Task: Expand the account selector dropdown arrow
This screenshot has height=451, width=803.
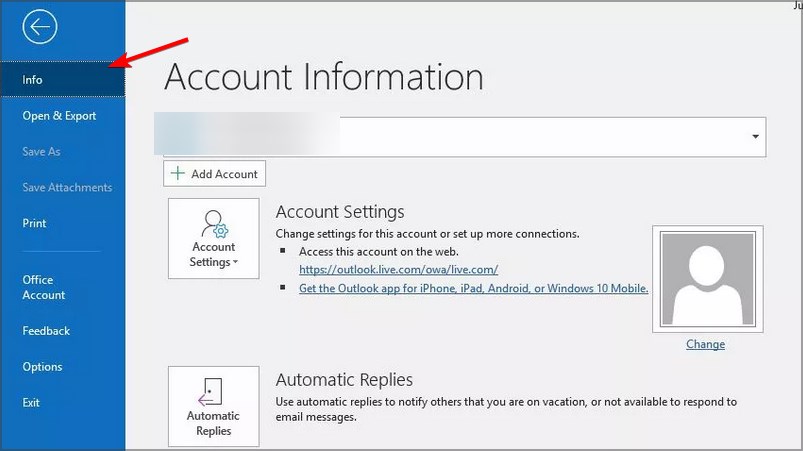Action: coord(755,136)
